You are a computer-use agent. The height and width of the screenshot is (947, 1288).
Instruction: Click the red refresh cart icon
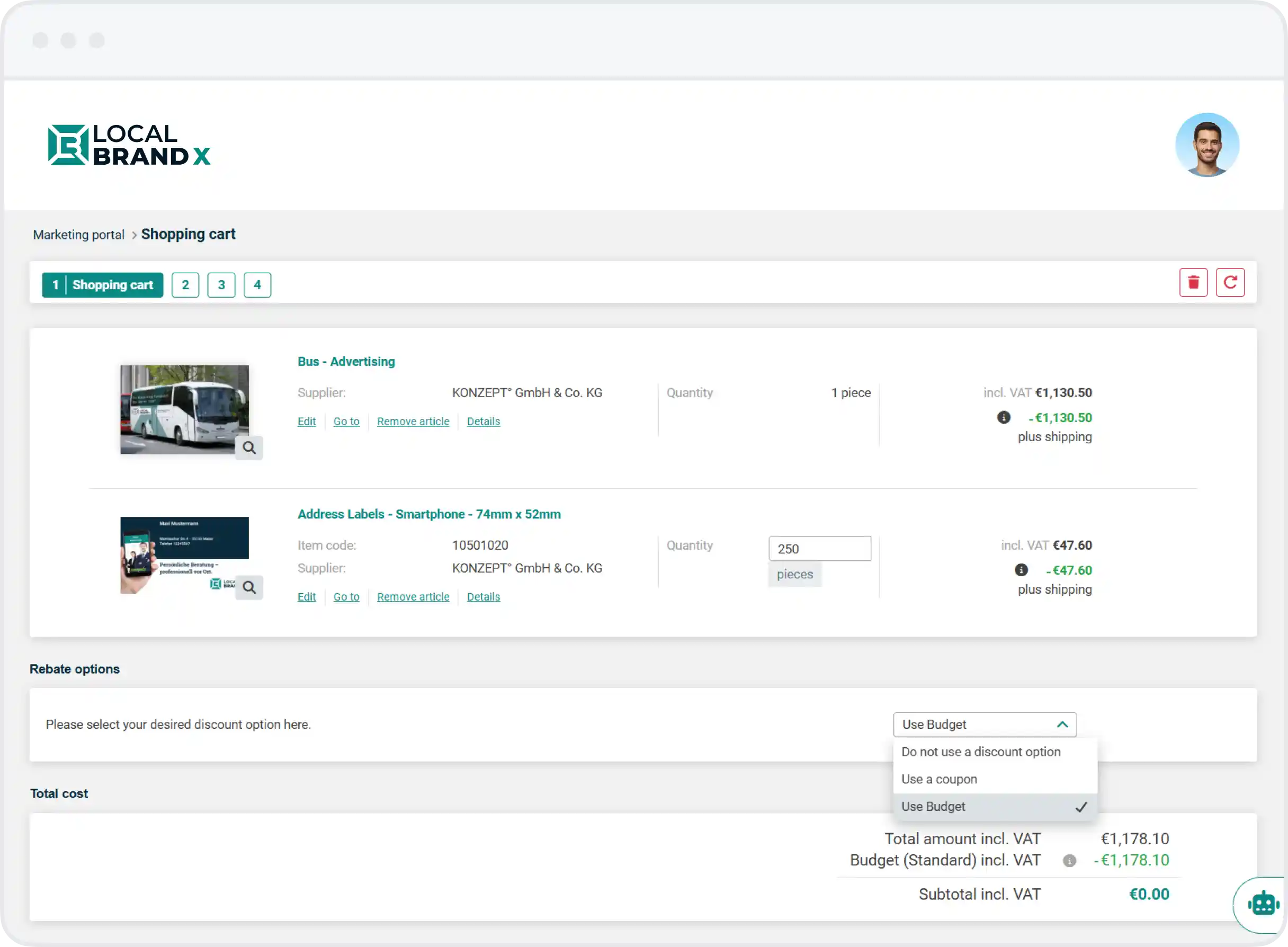pyautogui.click(x=1230, y=282)
